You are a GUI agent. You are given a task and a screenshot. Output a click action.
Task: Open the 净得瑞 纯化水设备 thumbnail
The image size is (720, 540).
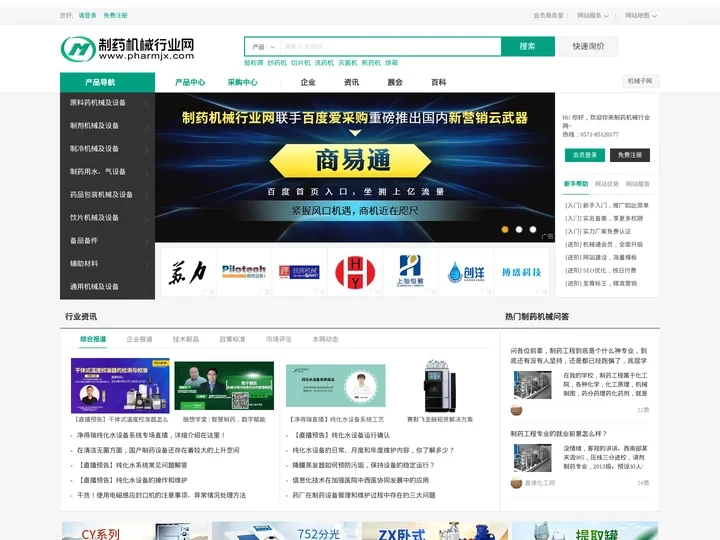click(336, 386)
